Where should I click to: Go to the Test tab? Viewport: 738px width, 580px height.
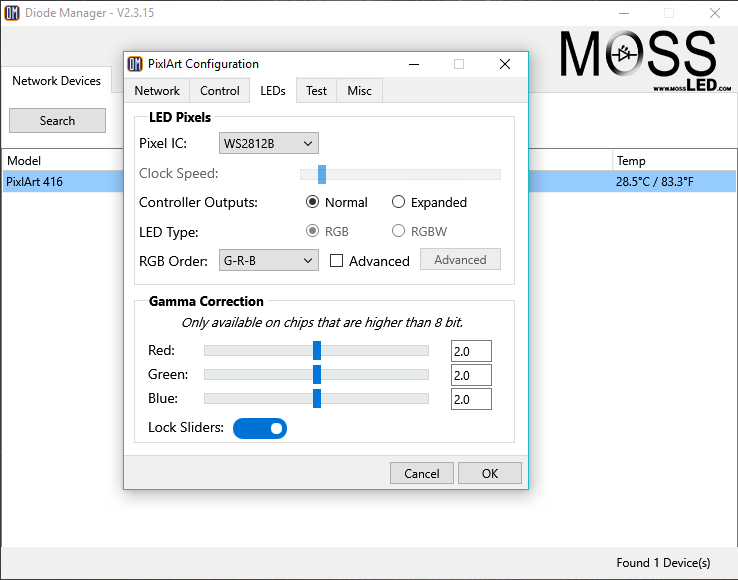(x=317, y=91)
